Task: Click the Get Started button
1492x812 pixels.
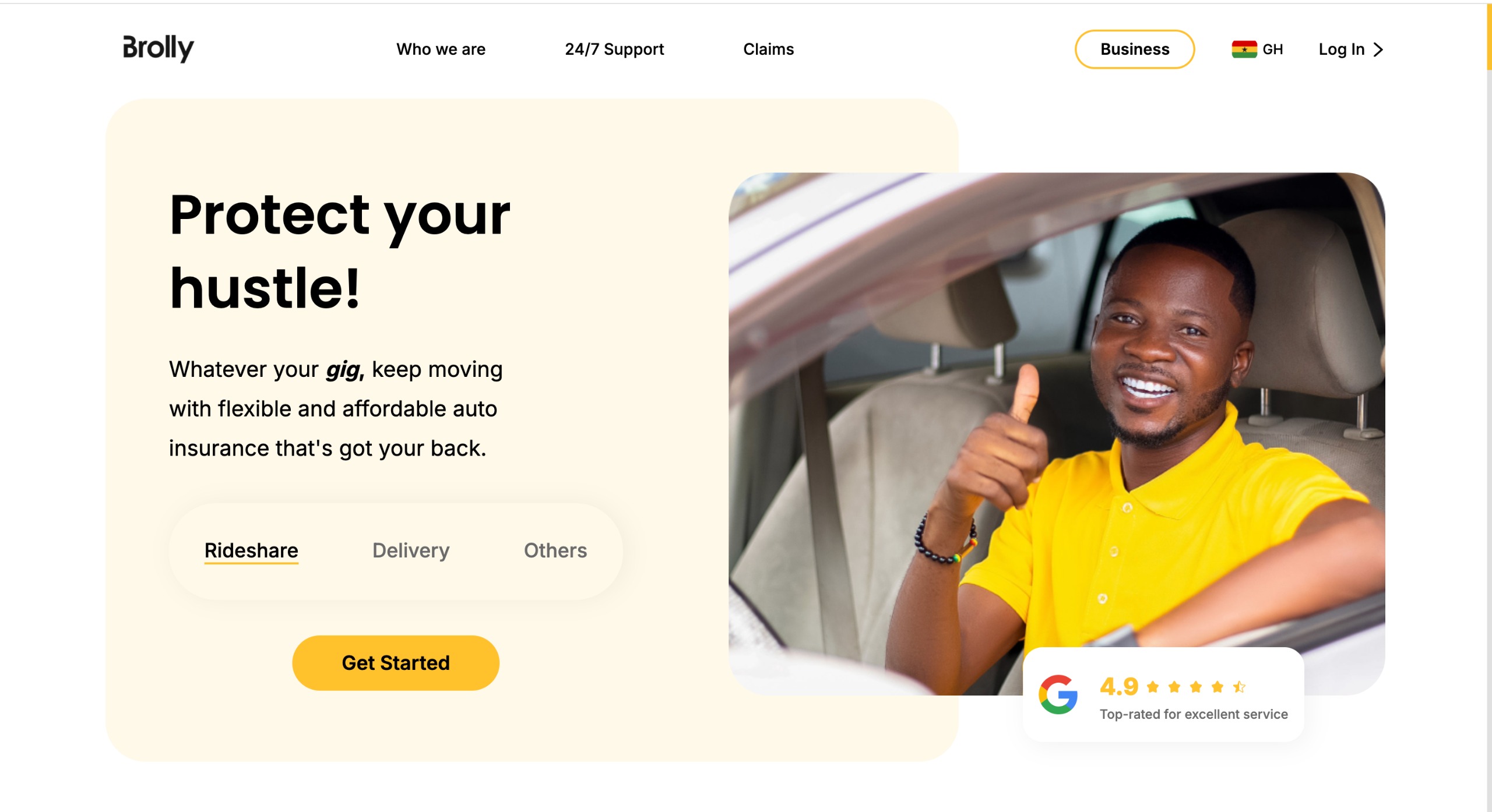Action: click(x=396, y=663)
